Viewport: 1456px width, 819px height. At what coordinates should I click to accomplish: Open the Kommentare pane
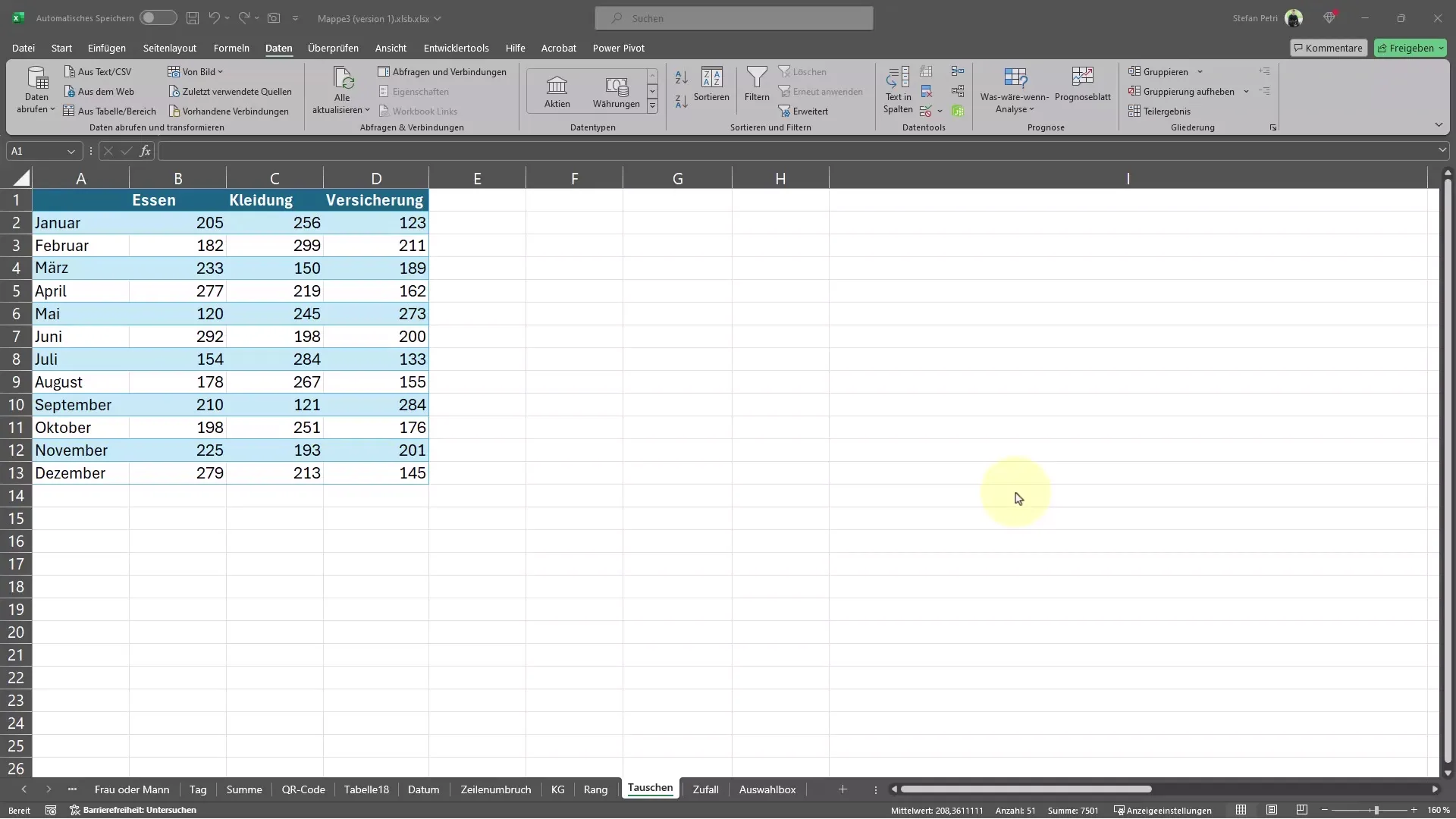(1329, 48)
